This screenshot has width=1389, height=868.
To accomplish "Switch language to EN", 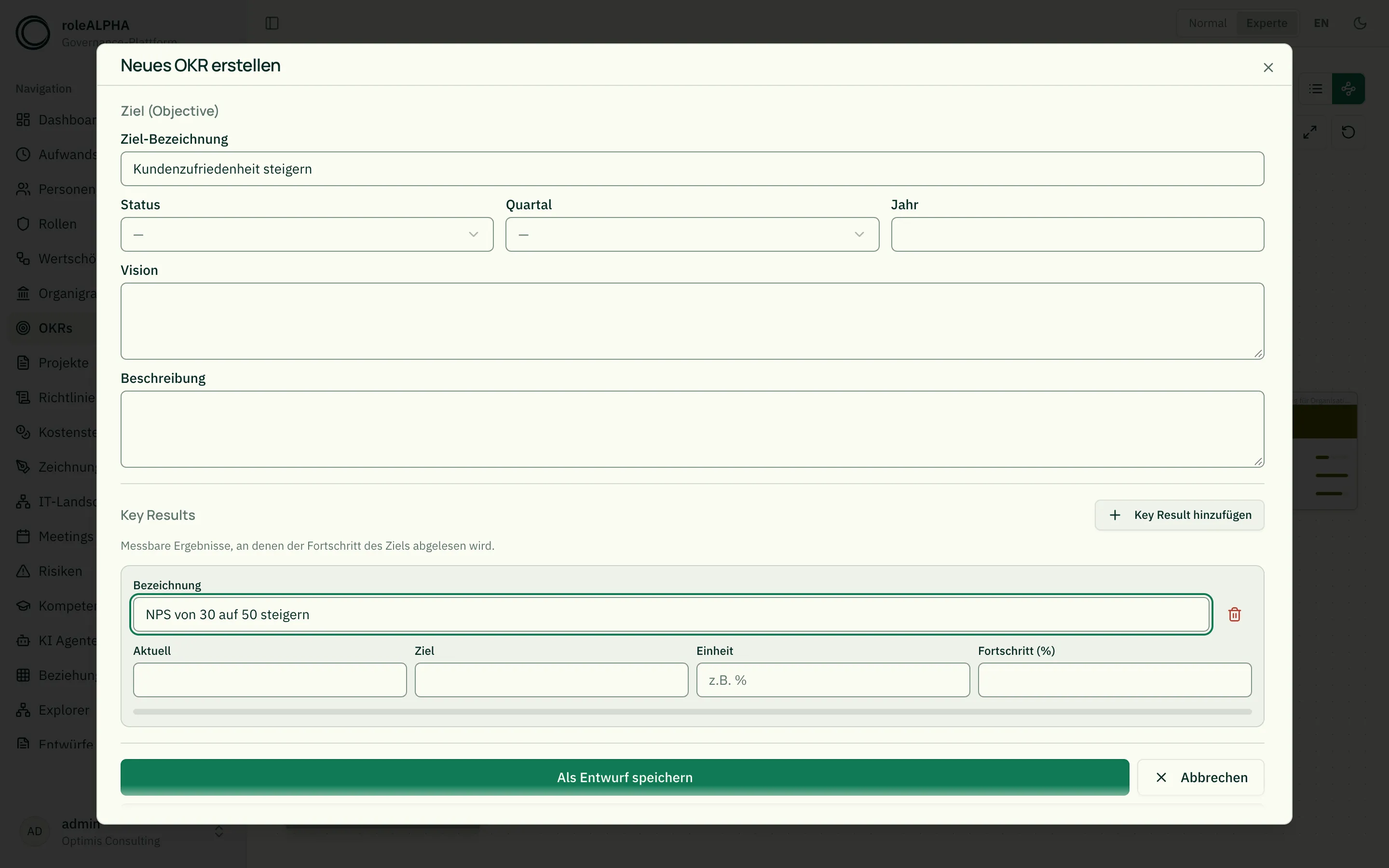I will coord(1321,23).
